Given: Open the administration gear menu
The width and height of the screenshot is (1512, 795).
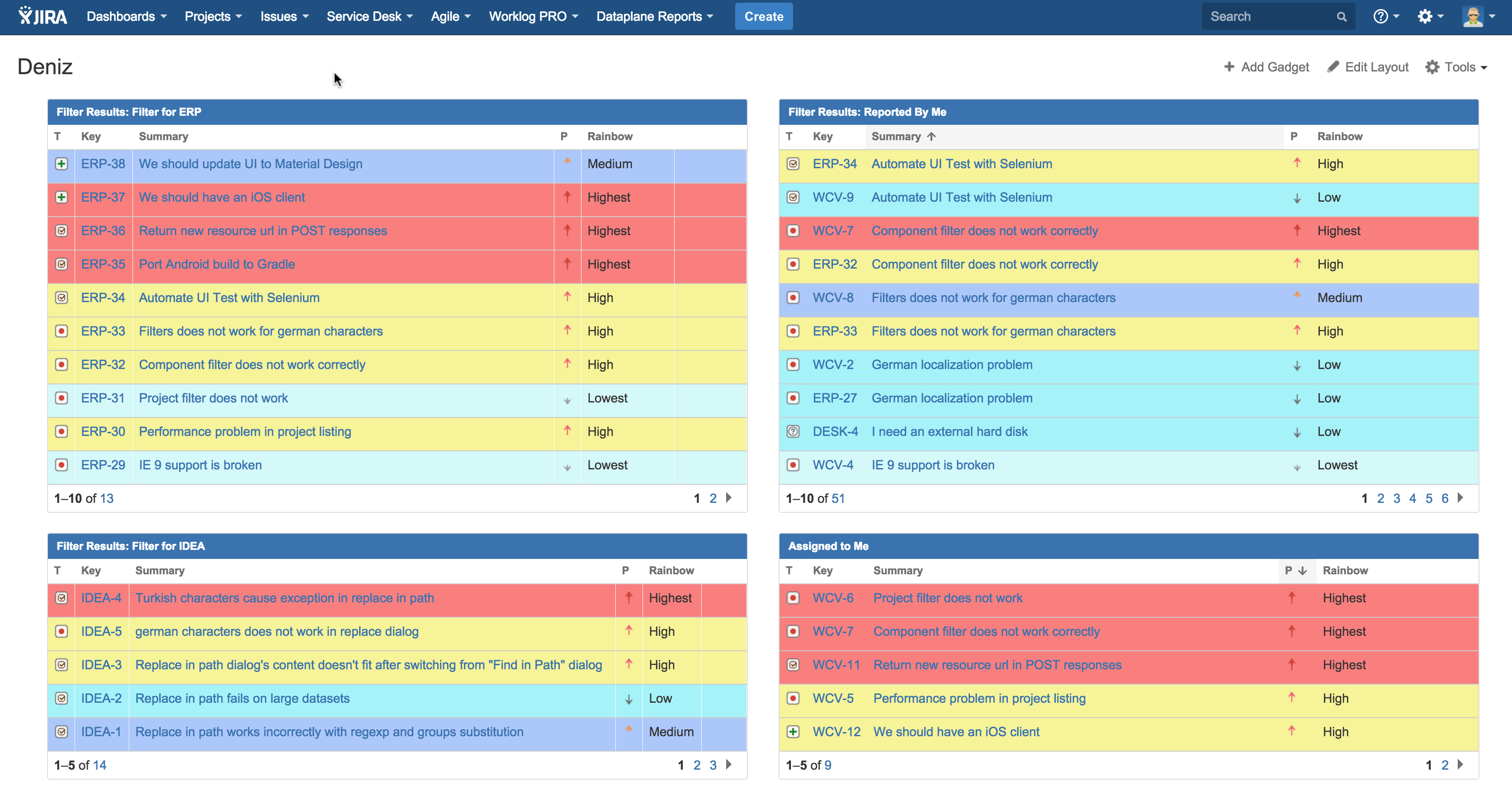Looking at the screenshot, I should 1425,16.
